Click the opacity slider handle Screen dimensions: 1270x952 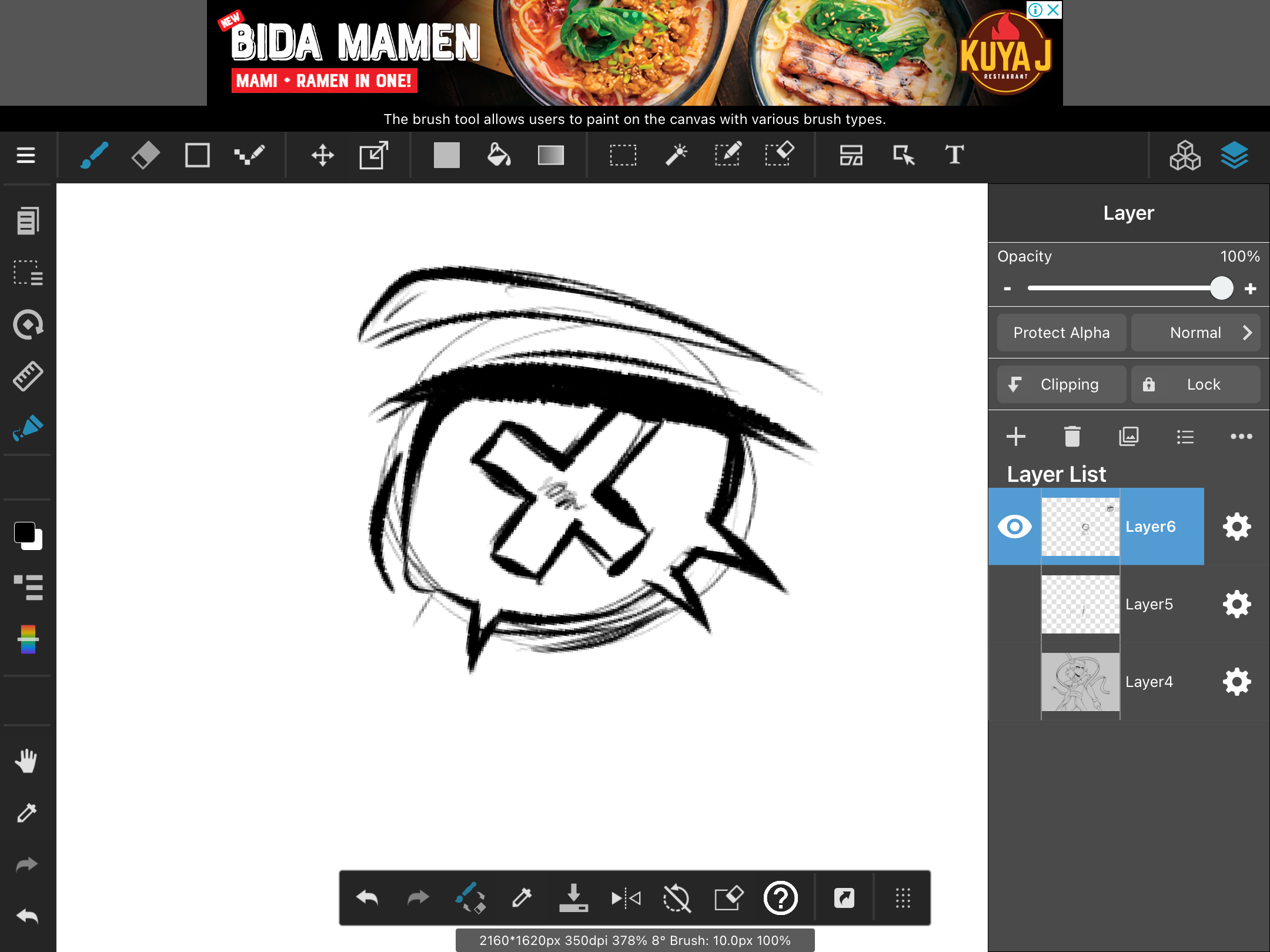point(1221,289)
